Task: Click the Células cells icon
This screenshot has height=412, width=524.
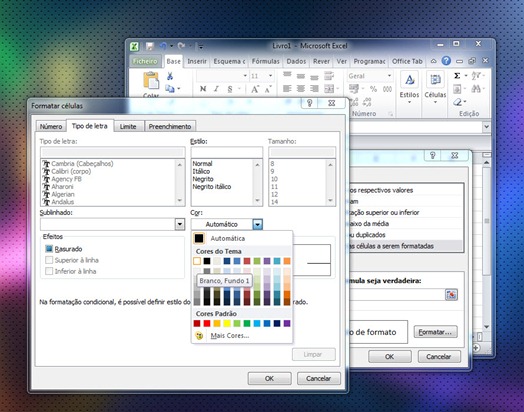Action: (435, 80)
